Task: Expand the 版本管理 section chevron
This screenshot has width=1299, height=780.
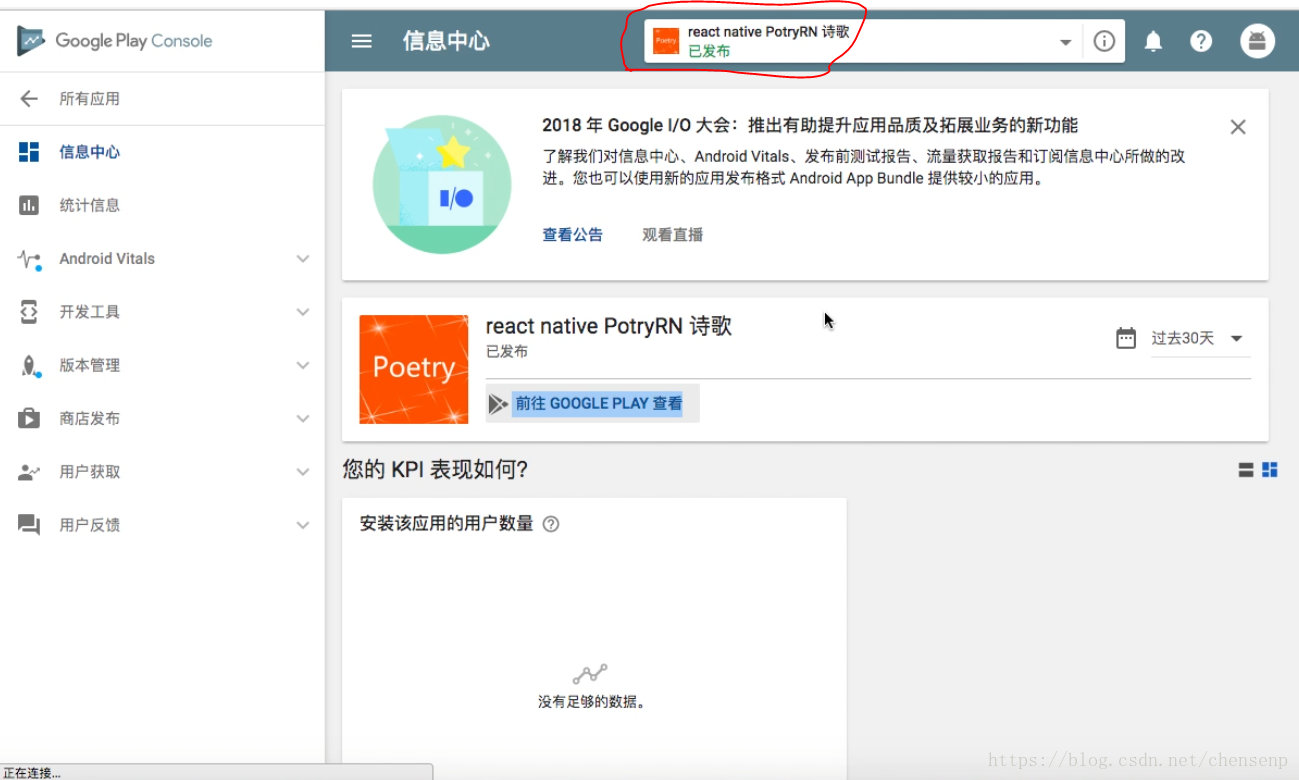Action: (x=303, y=366)
